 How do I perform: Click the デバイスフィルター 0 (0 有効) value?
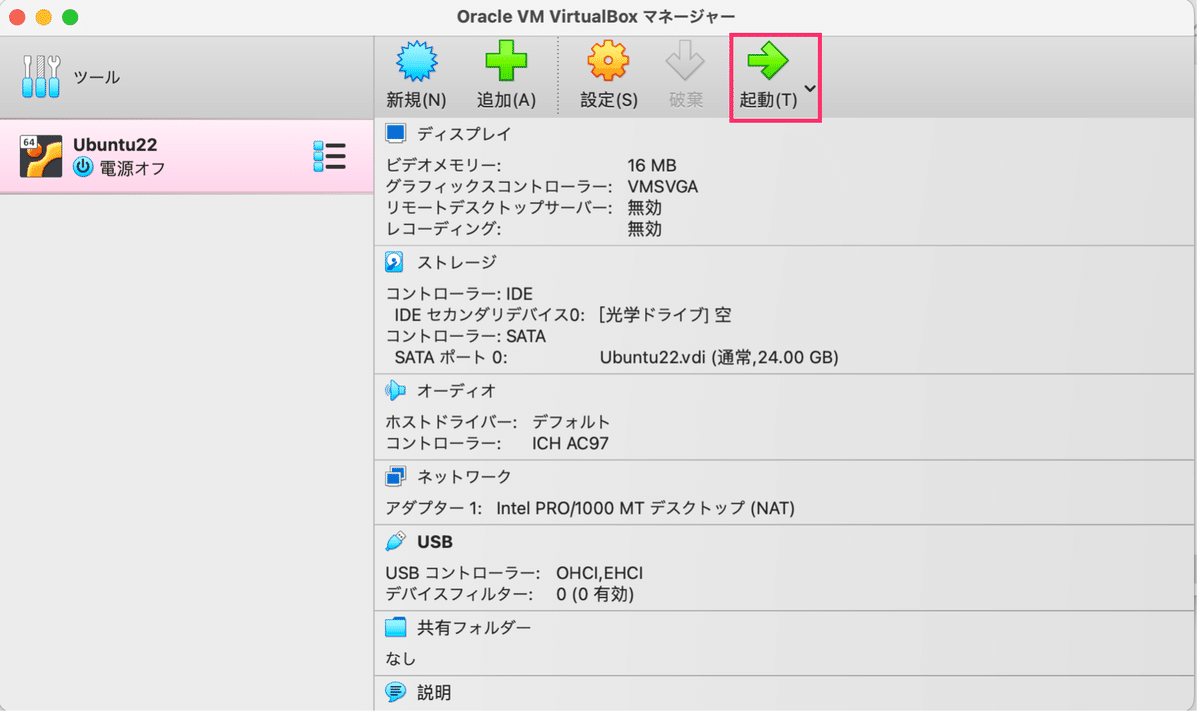coord(596,594)
